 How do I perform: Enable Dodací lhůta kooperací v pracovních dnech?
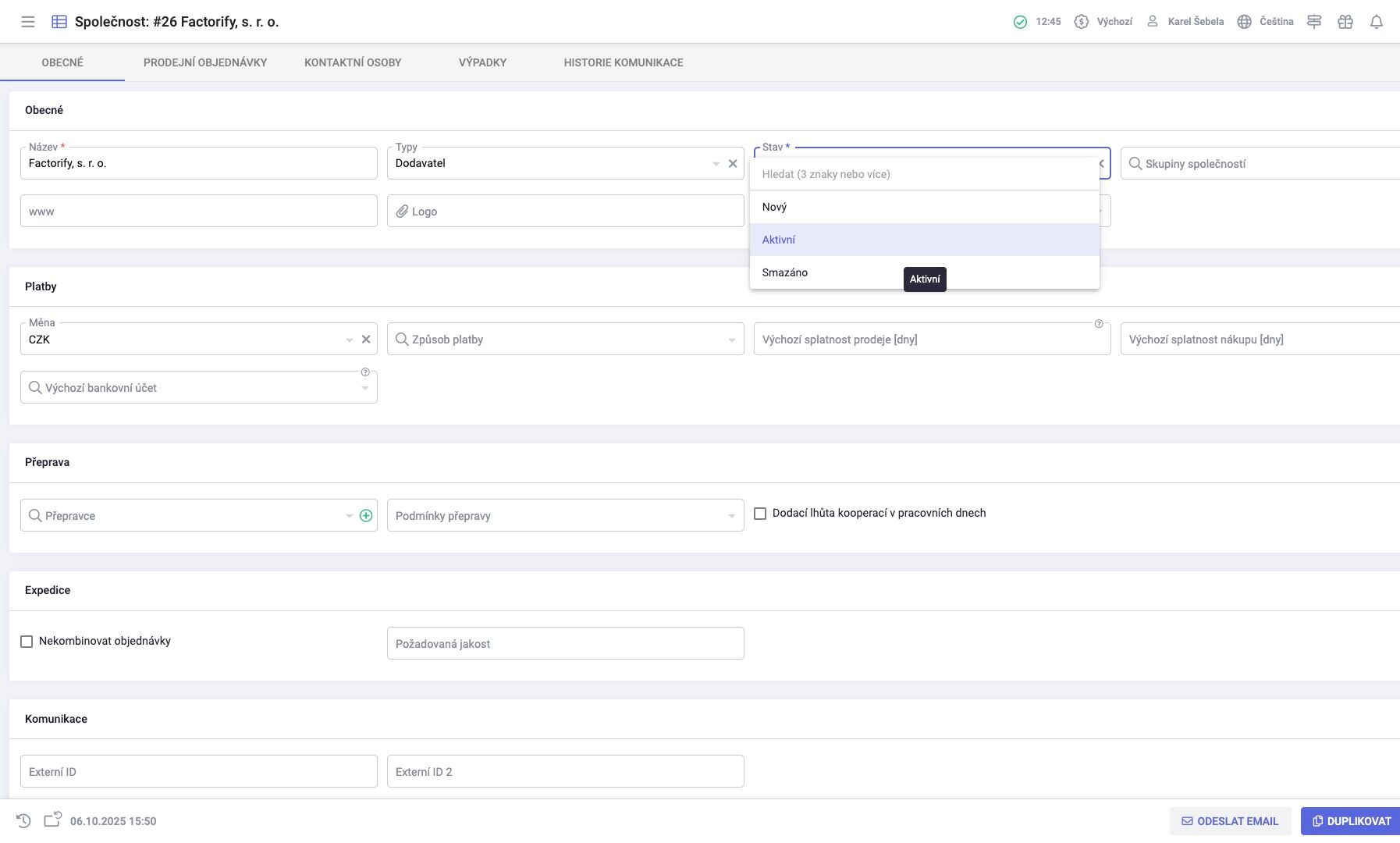tap(760, 514)
